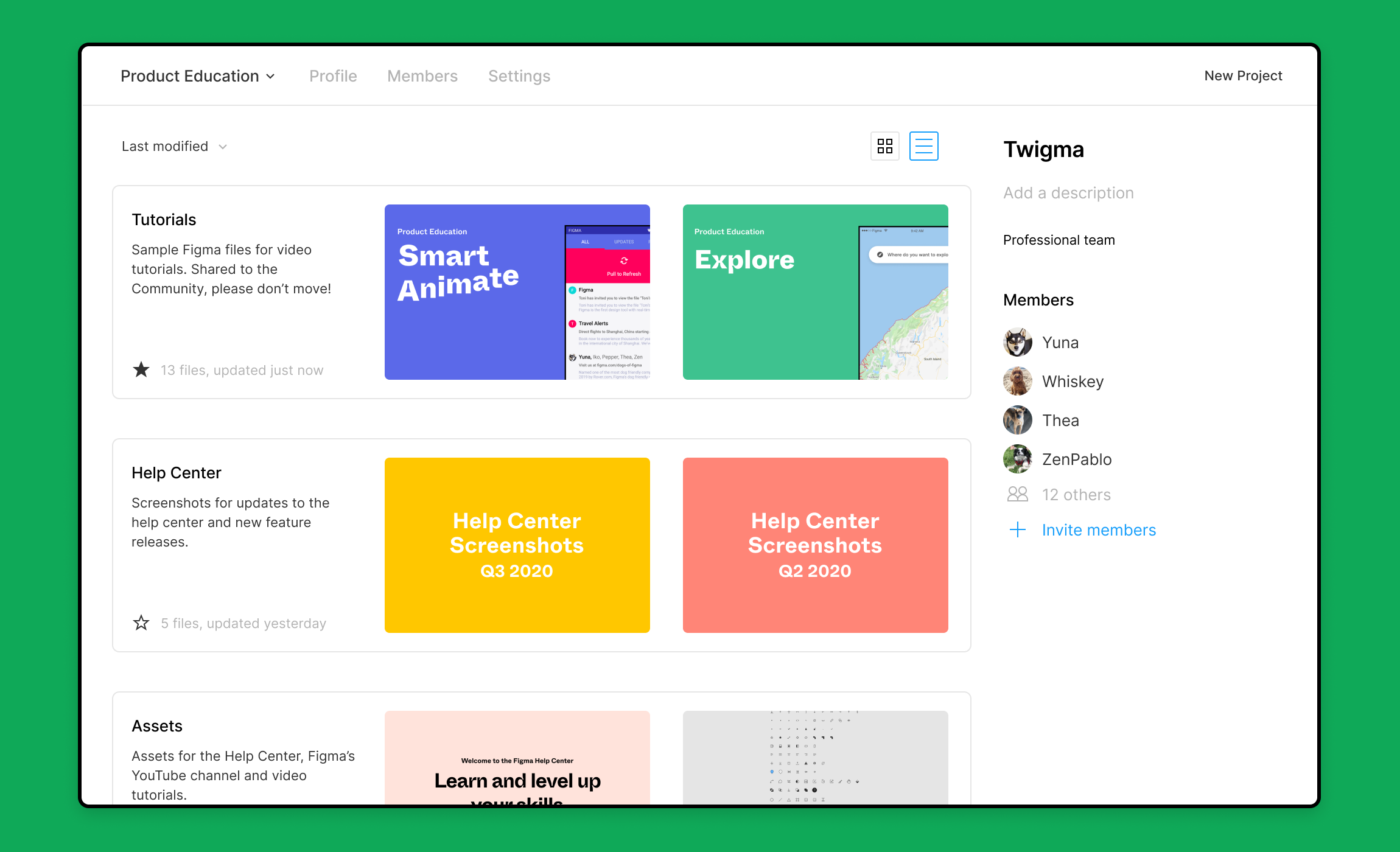Select Settings tab

pyautogui.click(x=520, y=75)
